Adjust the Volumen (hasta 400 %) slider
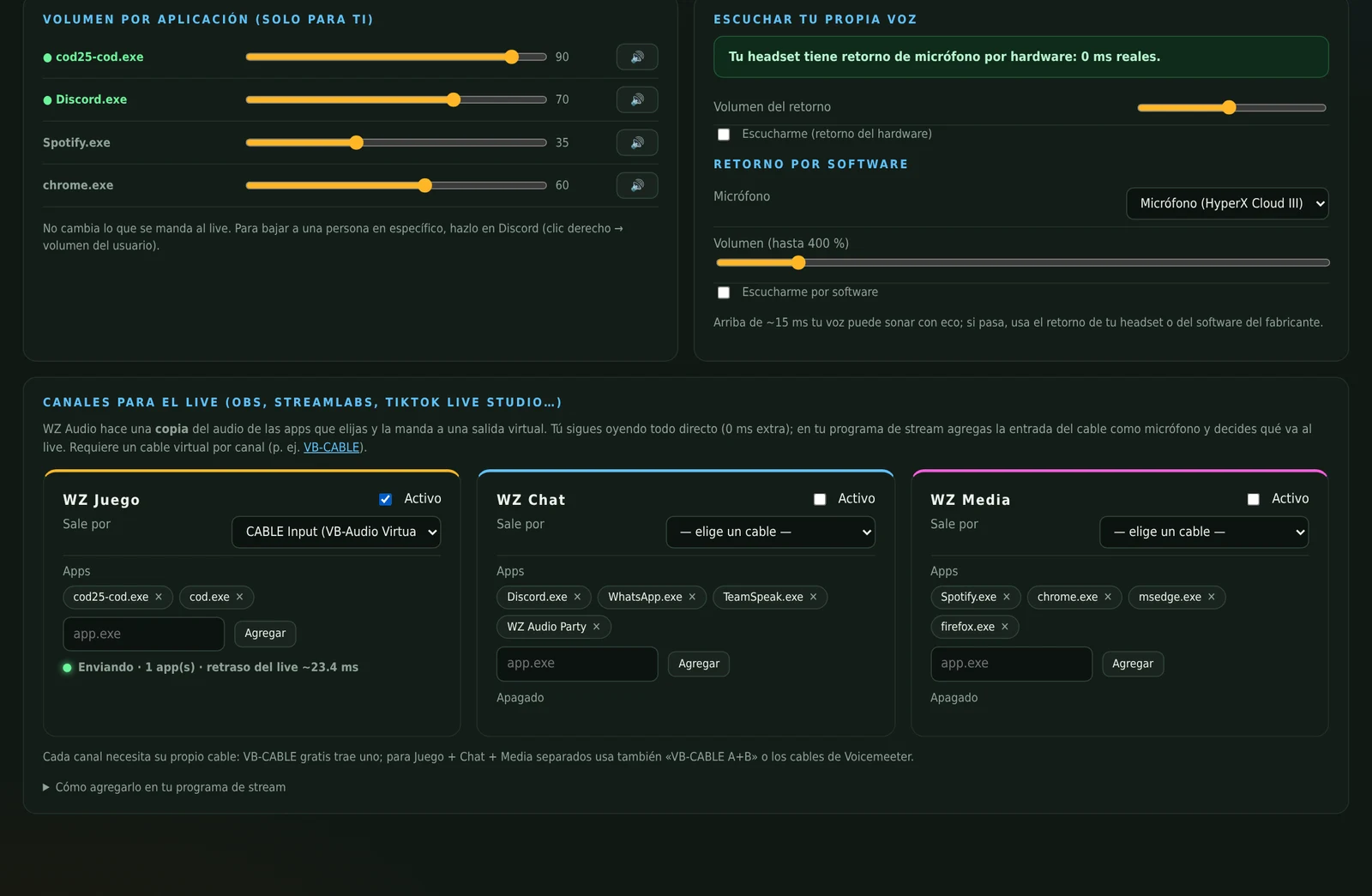The image size is (1372, 896). point(1022,262)
